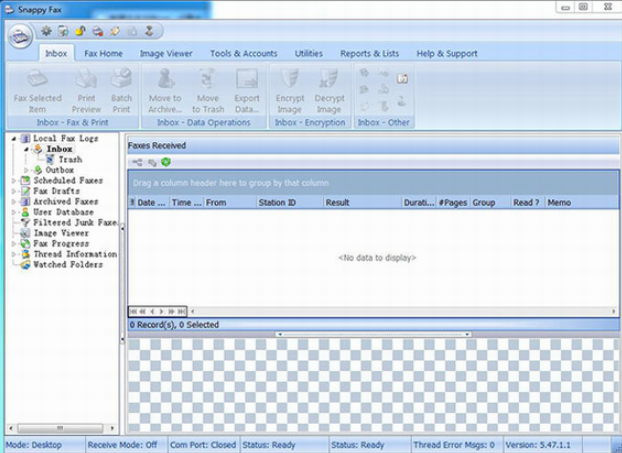Click Move to Archive ribbon icon
Screen dimensions: 622x453
tap(164, 79)
